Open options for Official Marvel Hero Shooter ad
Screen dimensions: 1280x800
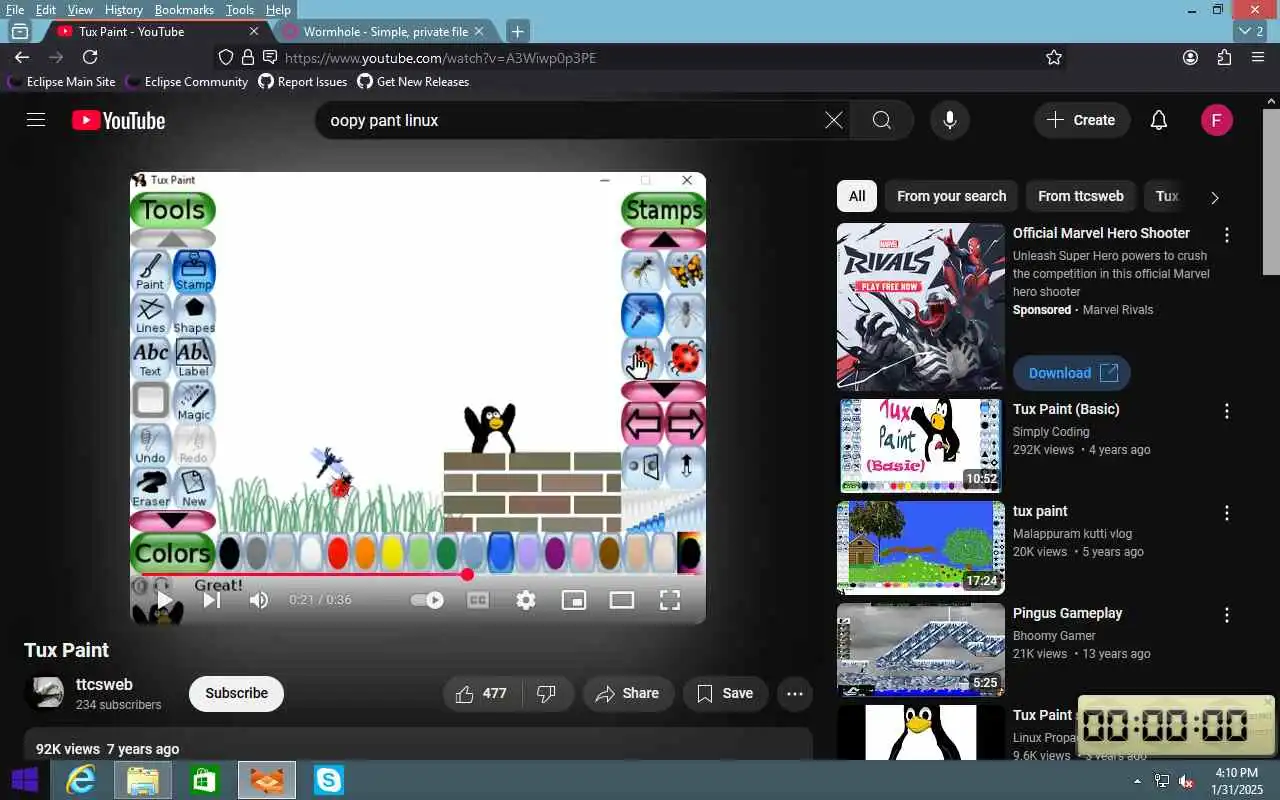(1227, 235)
